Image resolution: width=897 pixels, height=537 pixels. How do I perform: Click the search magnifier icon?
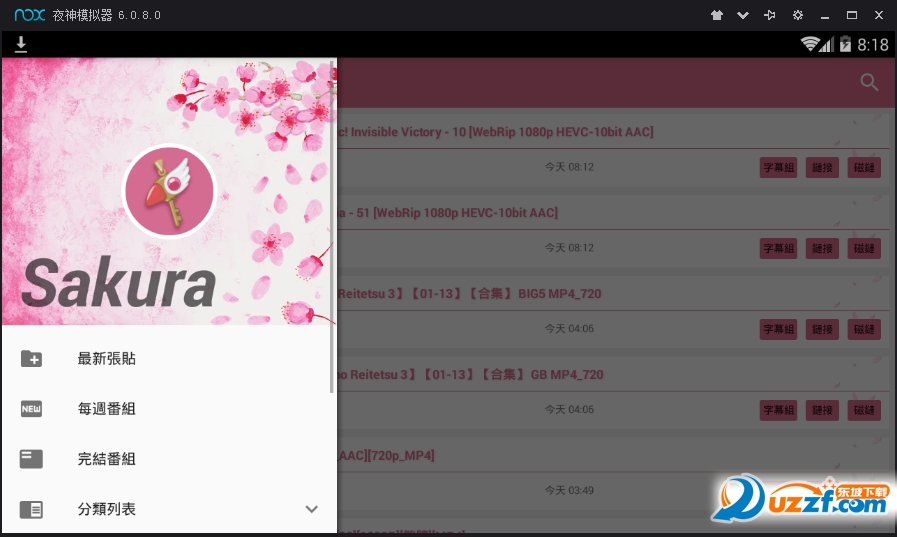(x=869, y=83)
